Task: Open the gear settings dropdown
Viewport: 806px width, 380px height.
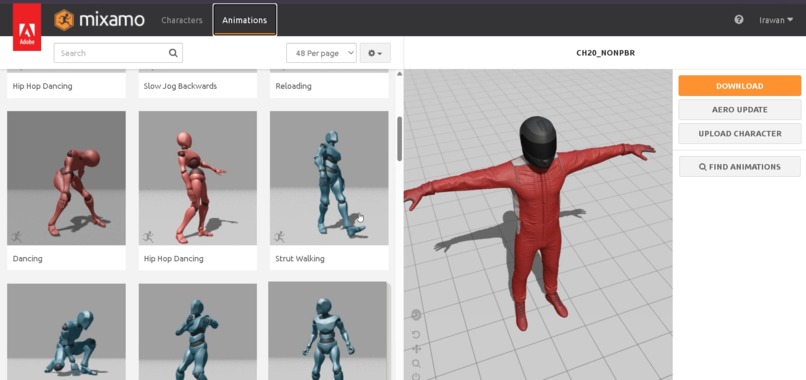Action: [x=375, y=53]
